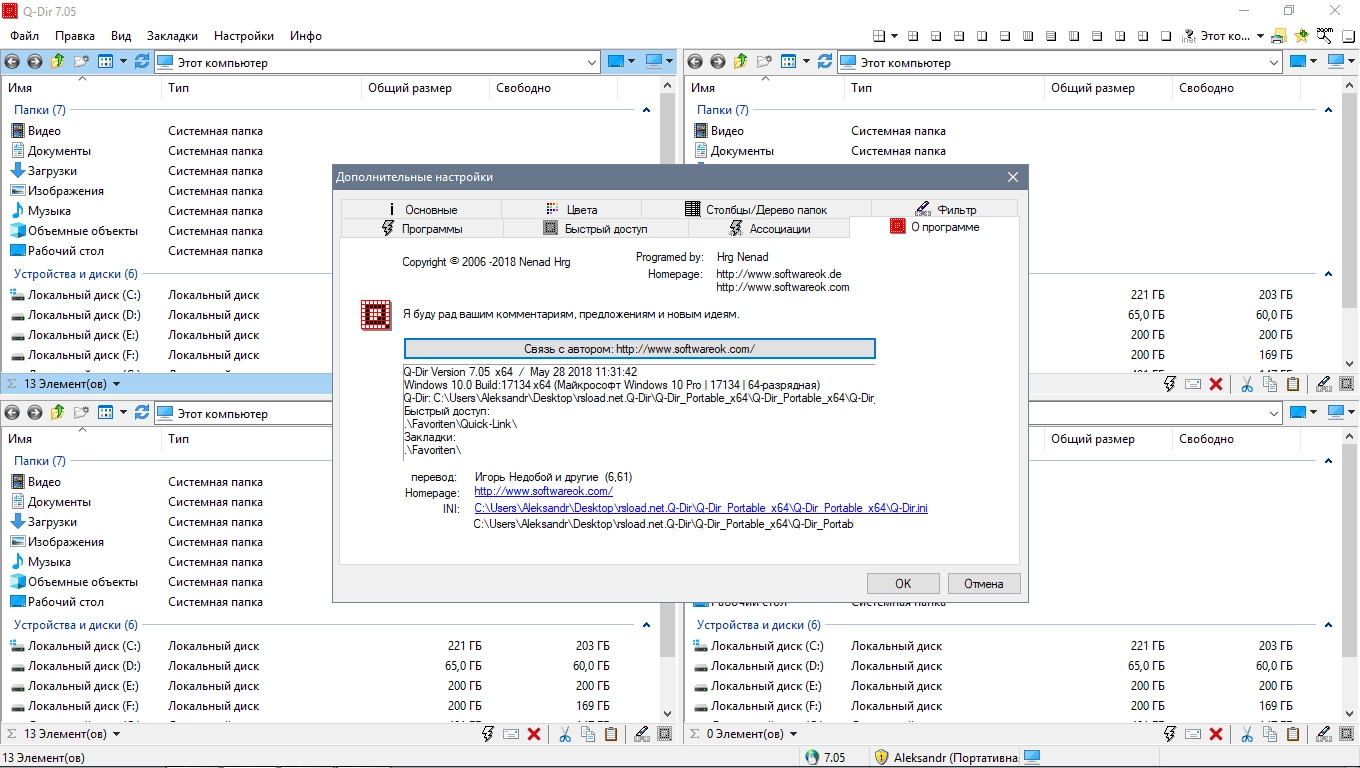
Task: Switch to the Цвета tab
Action: point(571,210)
